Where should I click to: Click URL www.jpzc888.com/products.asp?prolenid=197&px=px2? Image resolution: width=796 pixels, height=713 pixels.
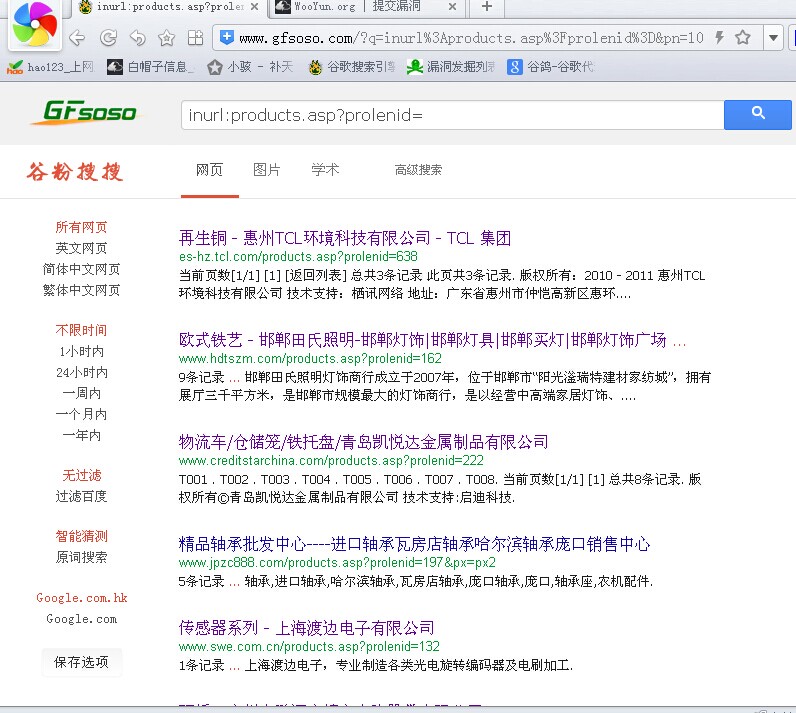[337, 563]
